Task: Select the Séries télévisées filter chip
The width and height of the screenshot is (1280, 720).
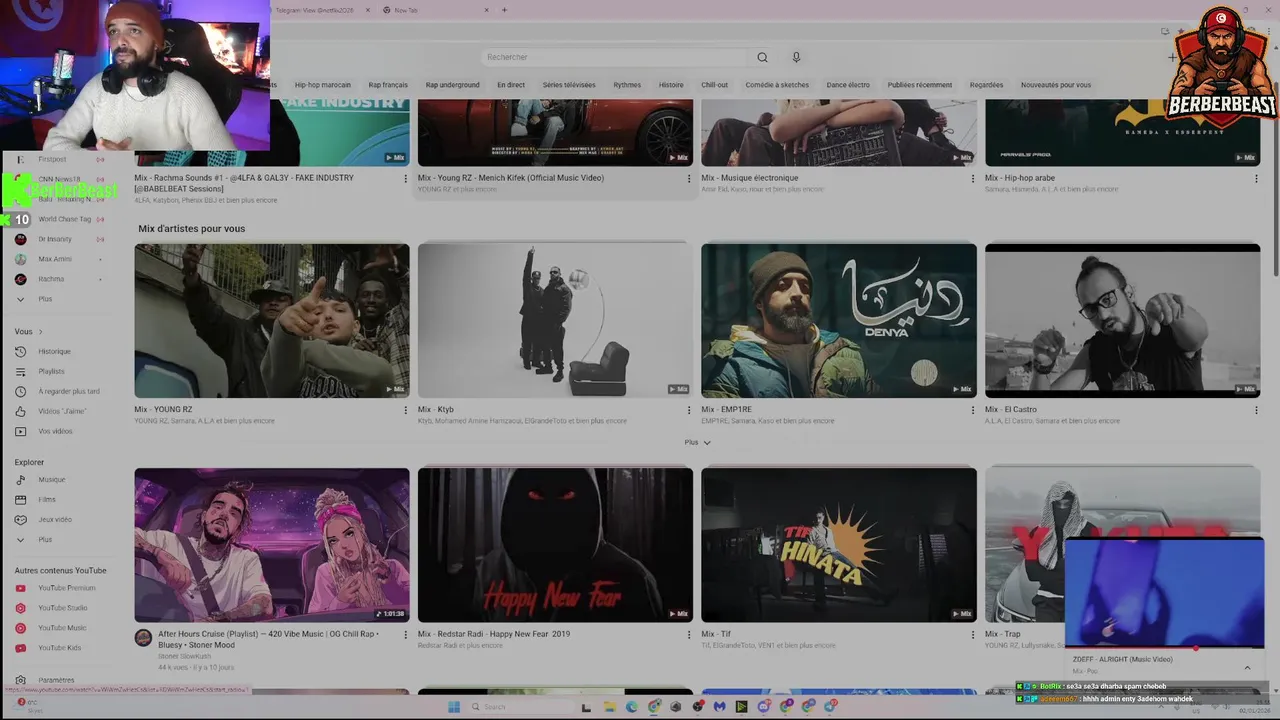Action: (x=569, y=85)
